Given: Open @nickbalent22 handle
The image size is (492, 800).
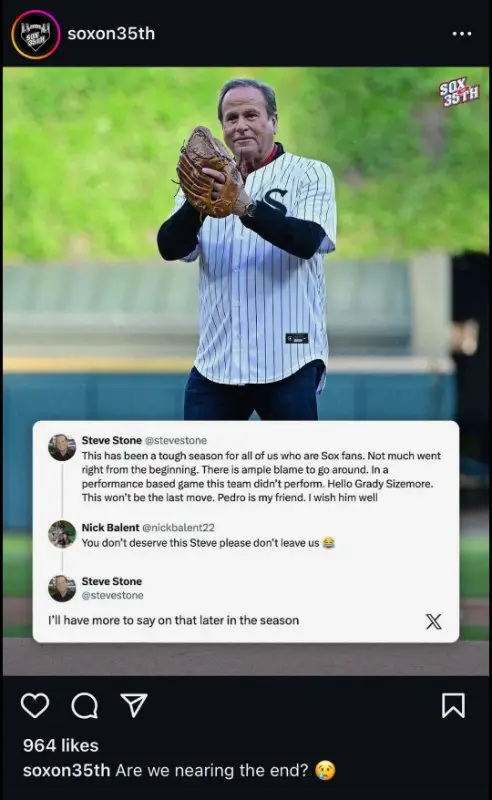Looking at the screenshot, I should coord(178,527).
